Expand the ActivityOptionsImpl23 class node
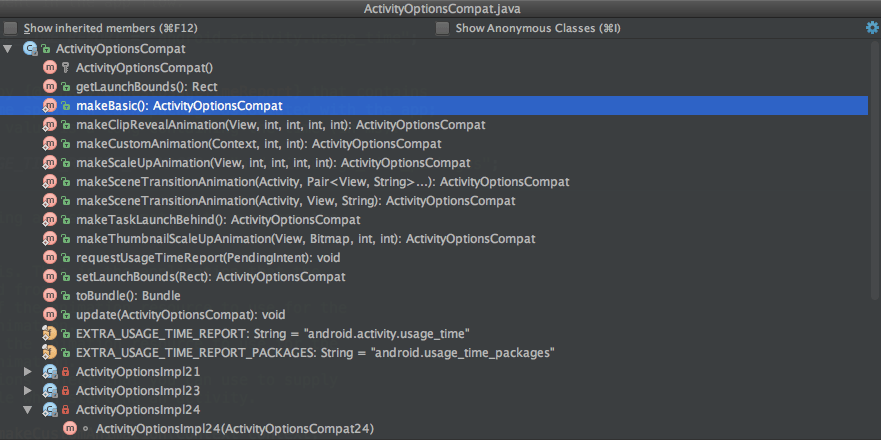This screenshot has width=881, height=440. [29, 391]
